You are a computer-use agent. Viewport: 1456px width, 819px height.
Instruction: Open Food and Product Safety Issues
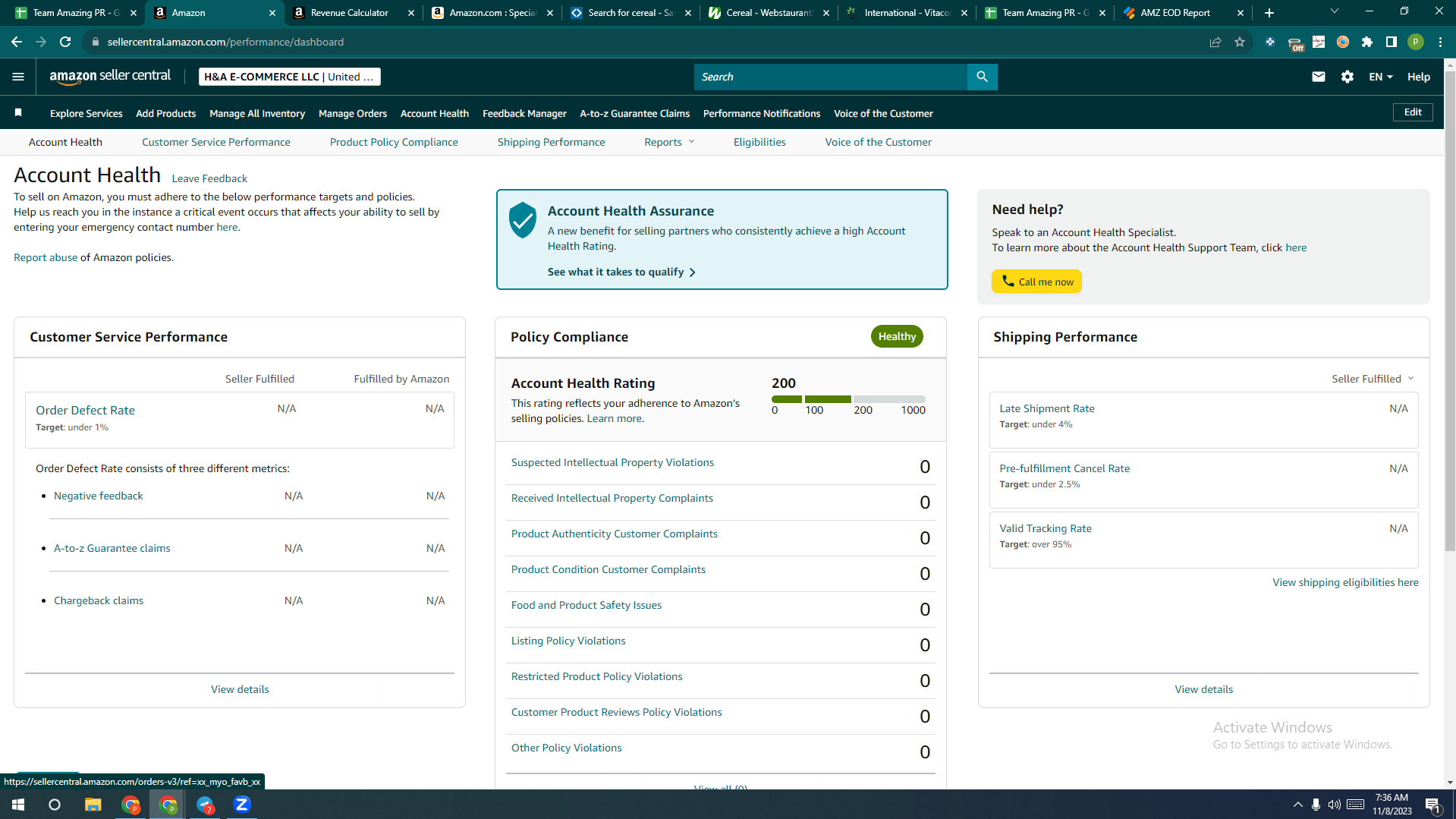(x=586, y=605)
